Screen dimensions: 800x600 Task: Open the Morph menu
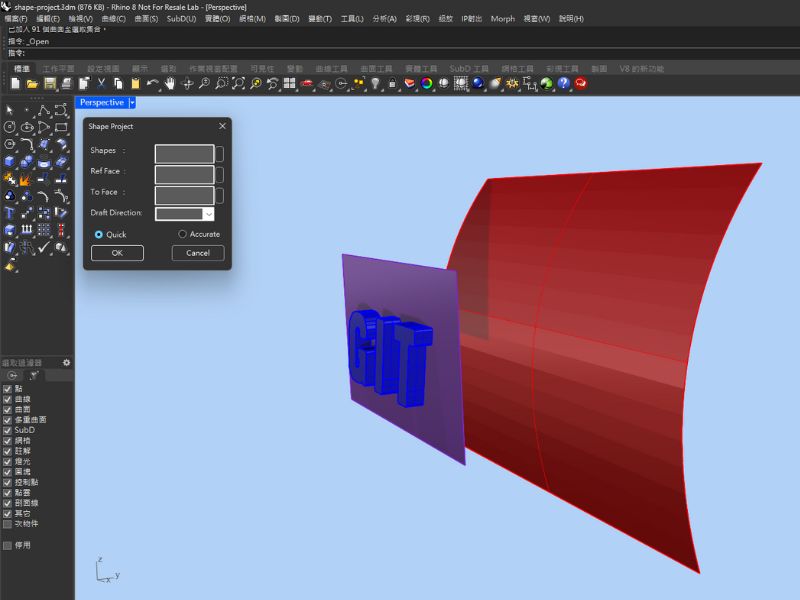(x=502, y=19)
